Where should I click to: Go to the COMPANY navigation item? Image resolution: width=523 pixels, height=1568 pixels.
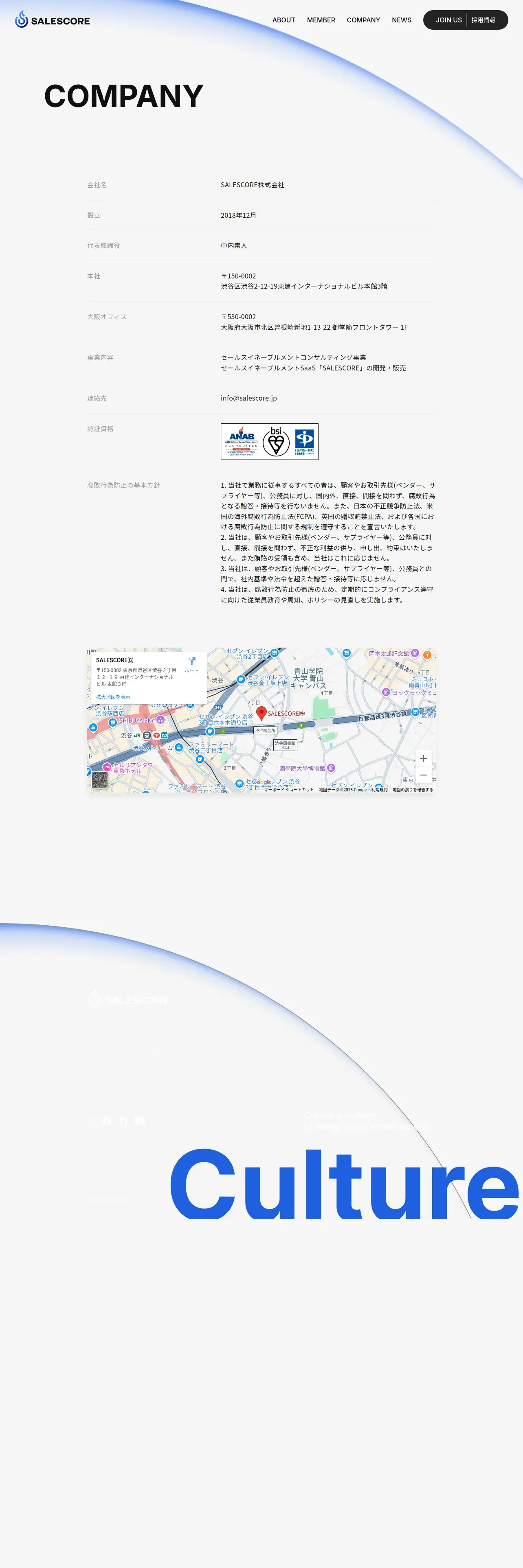[363, 20]
